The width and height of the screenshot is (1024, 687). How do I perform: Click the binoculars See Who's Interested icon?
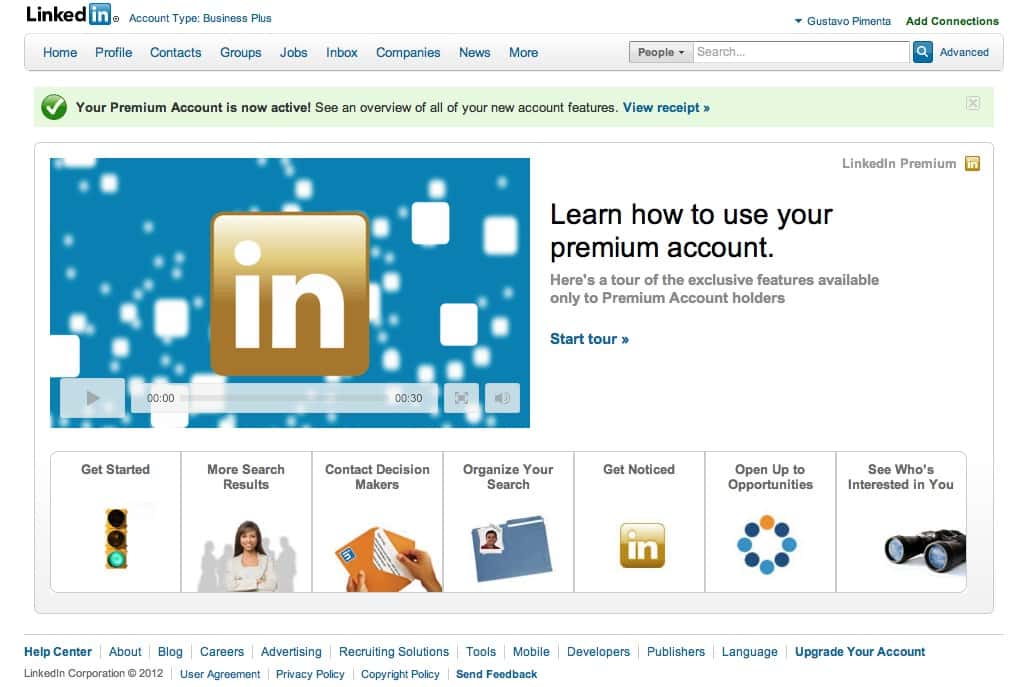pyautogui.click(x=923, y=548)
